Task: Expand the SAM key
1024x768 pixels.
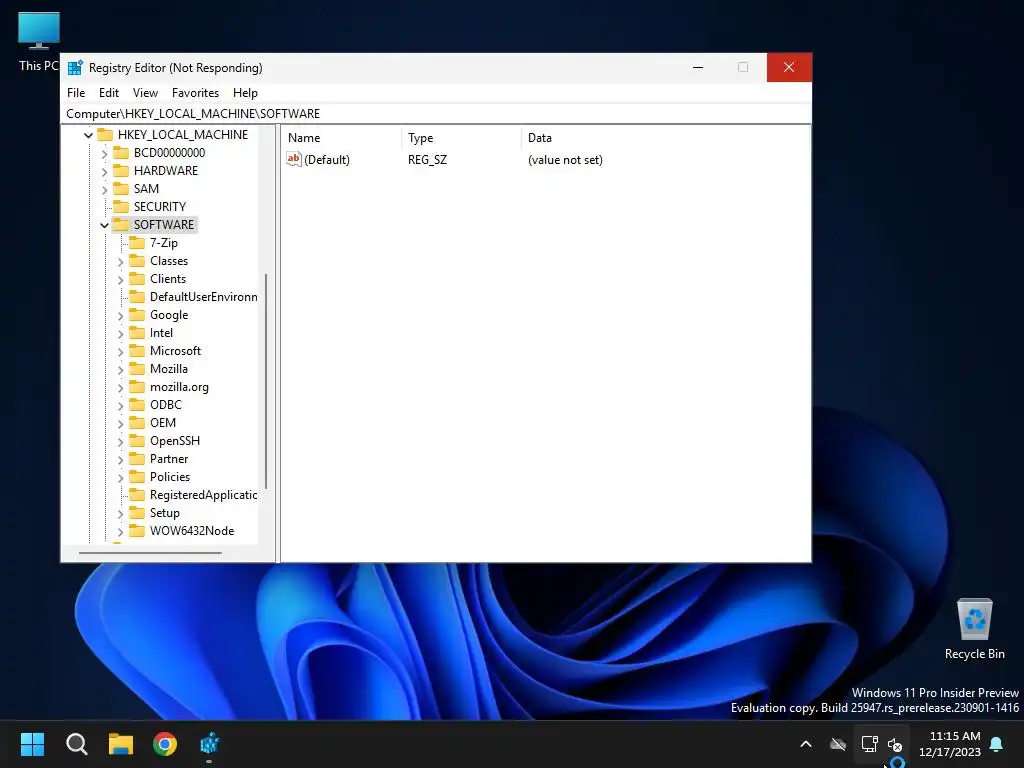Action: point(104,189)
